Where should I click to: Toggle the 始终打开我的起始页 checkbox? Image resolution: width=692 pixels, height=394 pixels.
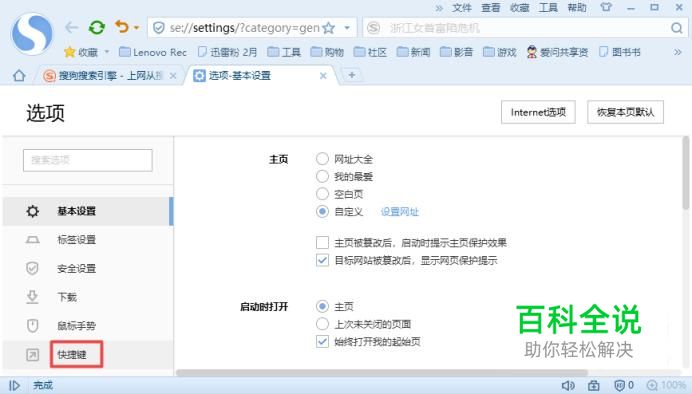point(322,341)
